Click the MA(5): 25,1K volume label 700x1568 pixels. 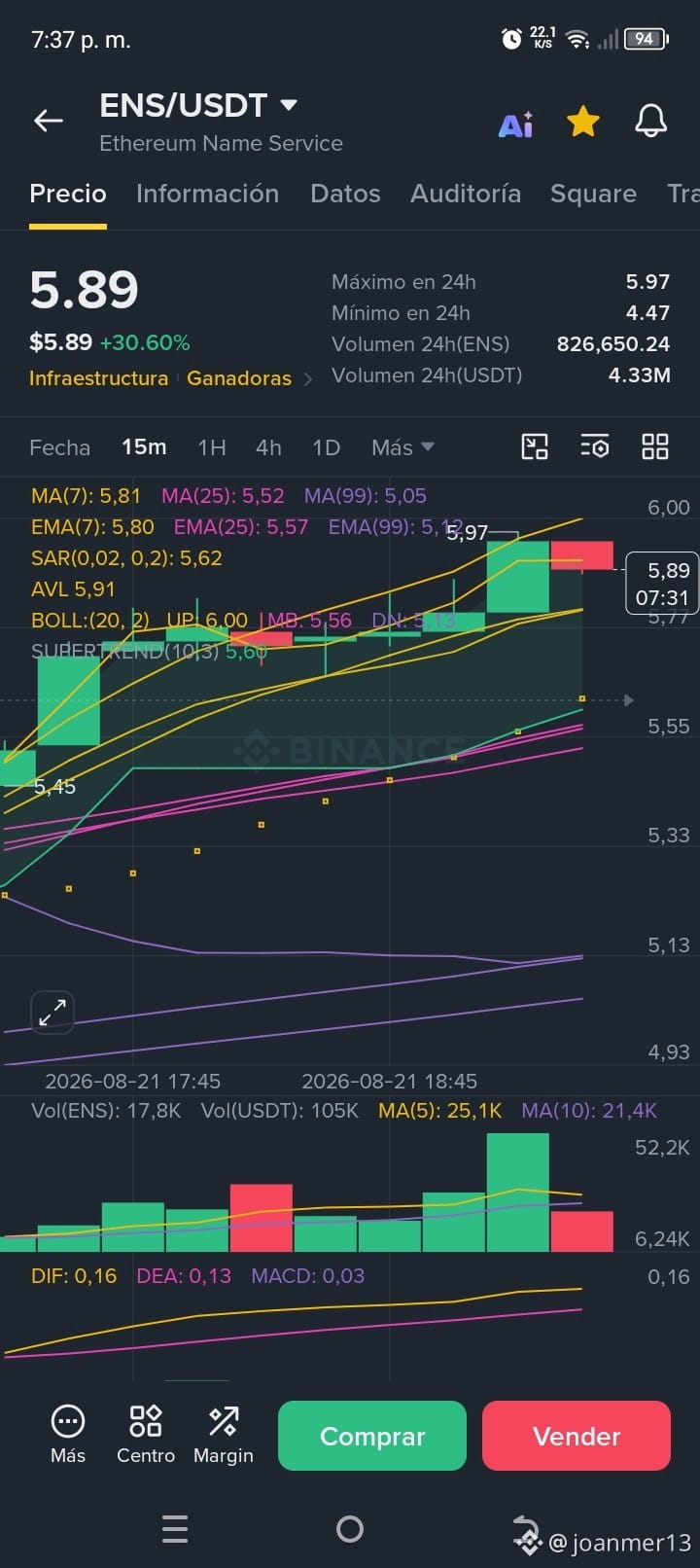[x=440, y=1110]
